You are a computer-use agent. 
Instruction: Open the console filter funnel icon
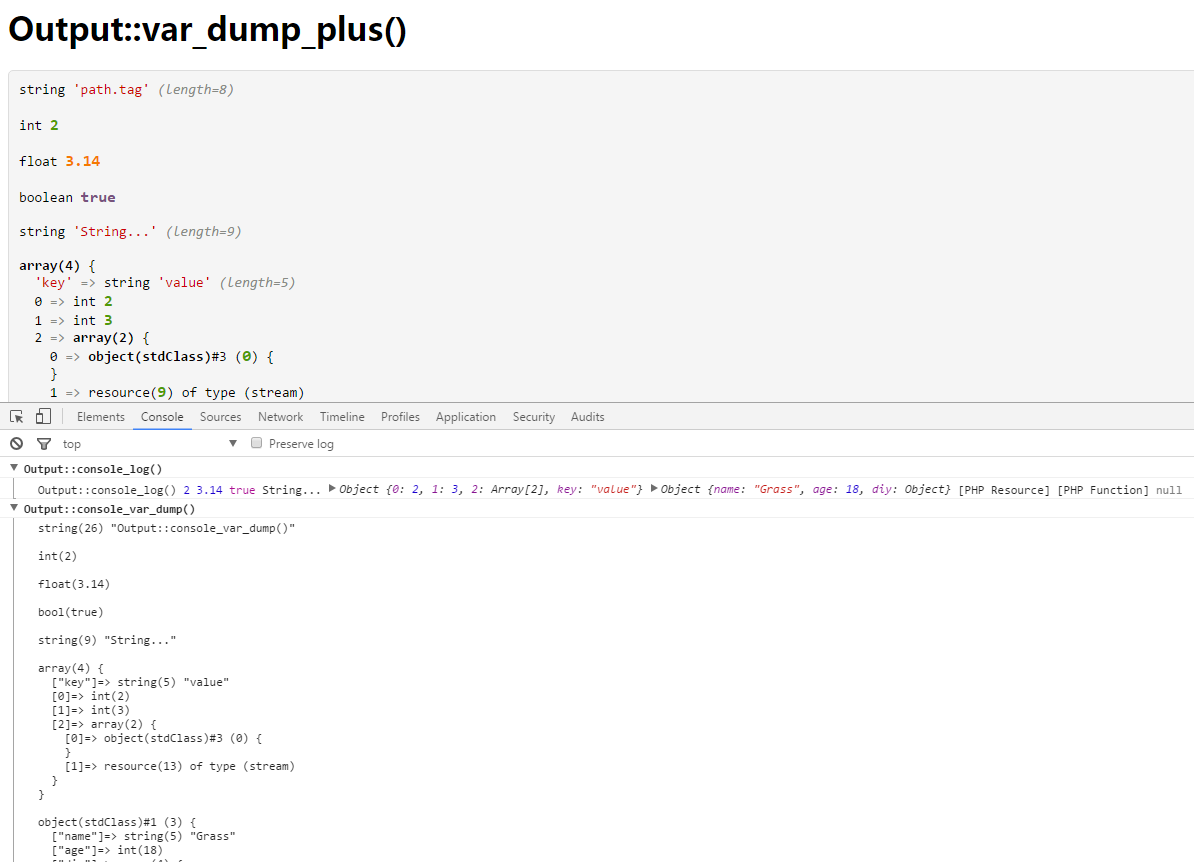point(44,443)
